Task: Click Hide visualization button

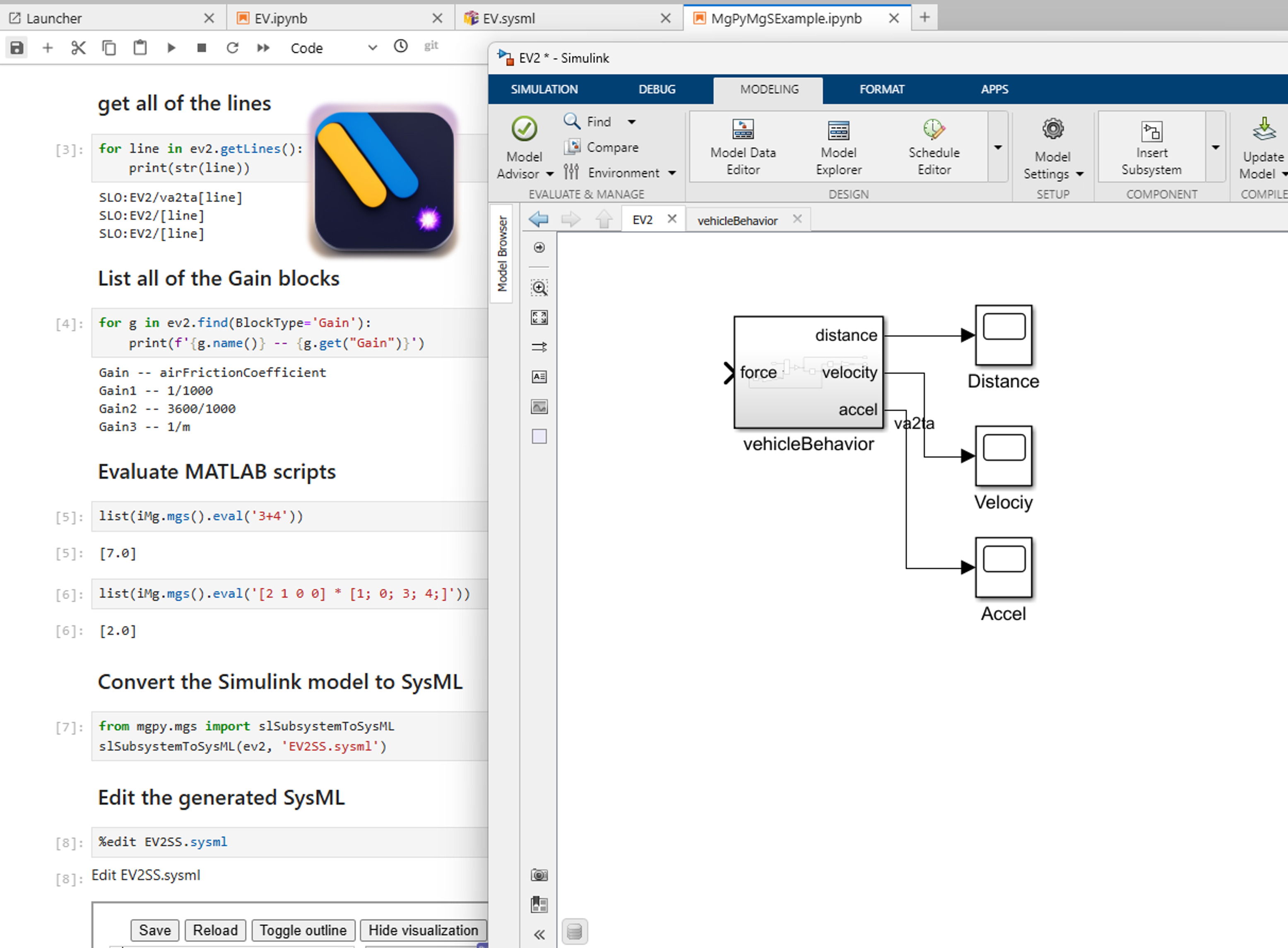Action: [423, 930]
